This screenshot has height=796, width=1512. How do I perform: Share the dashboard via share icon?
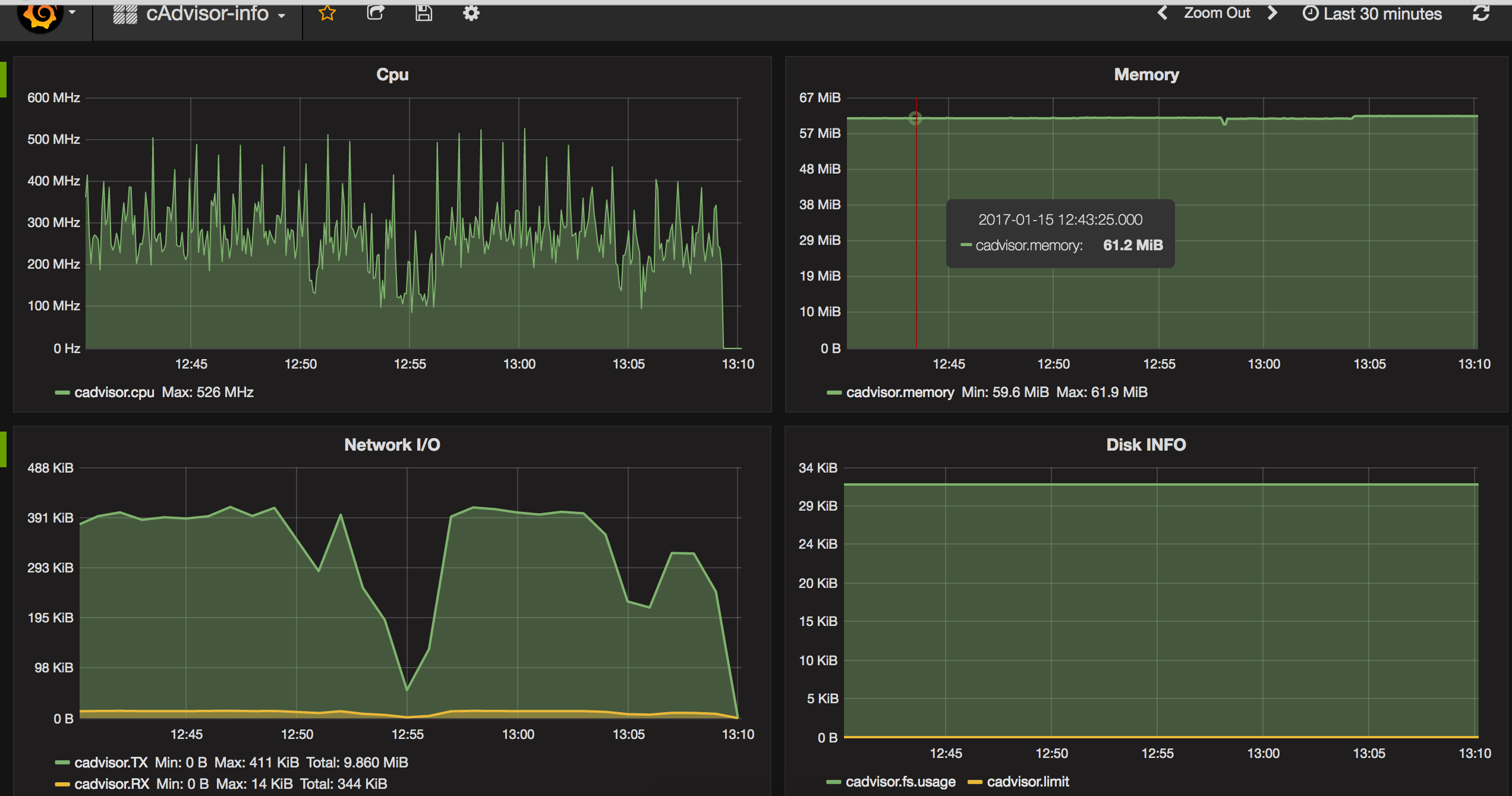point(376,12)
